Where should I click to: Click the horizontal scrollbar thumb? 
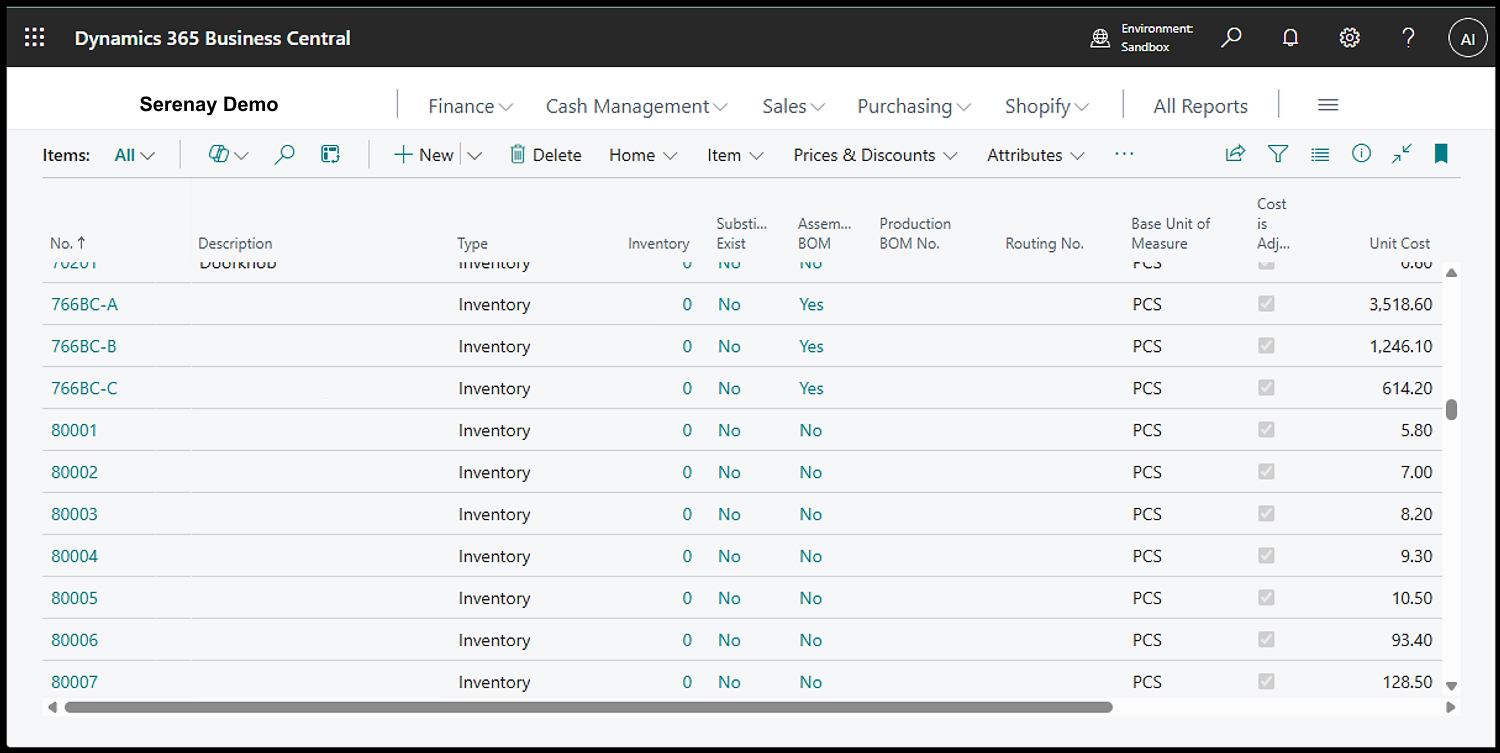(x=588, y=707)
